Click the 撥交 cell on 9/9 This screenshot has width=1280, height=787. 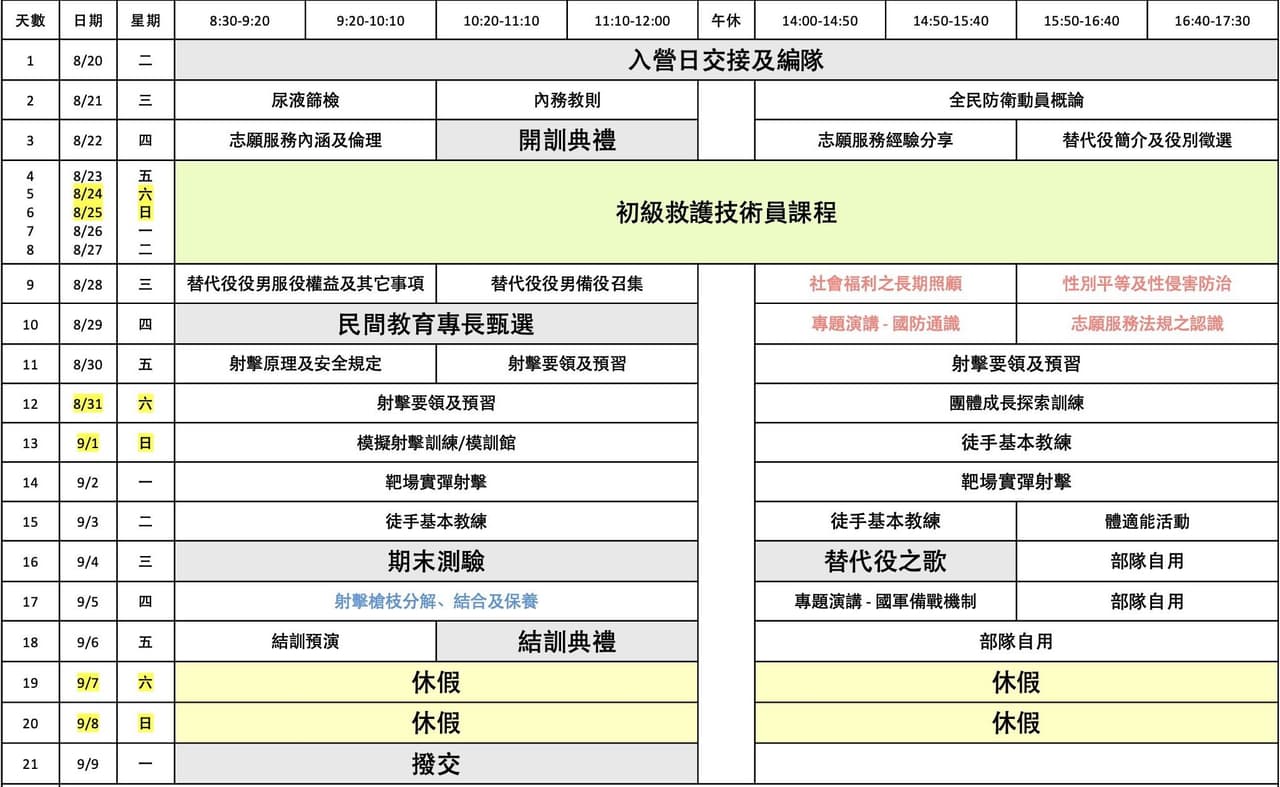[436, 764]
